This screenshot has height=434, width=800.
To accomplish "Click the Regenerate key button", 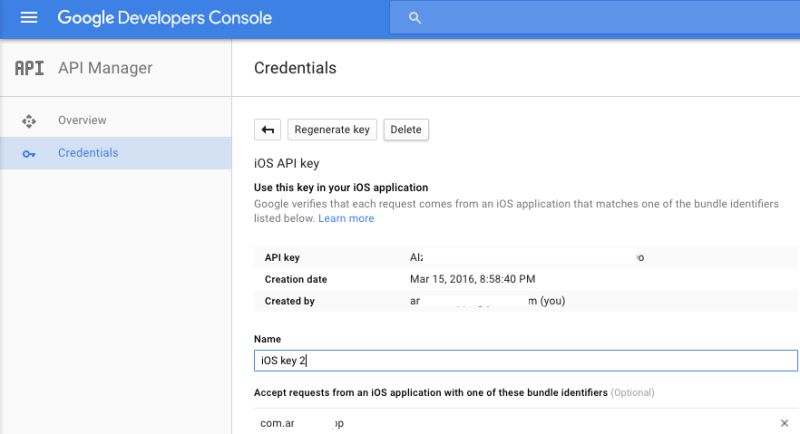I will pos(332,130).
